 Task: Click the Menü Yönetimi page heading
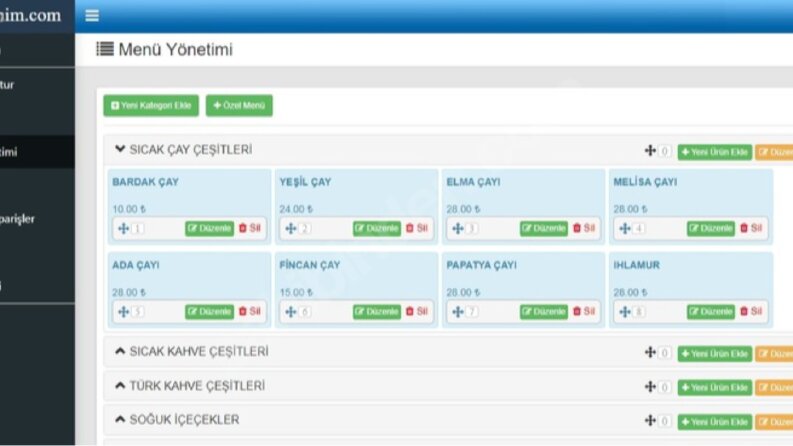[175, 50]
